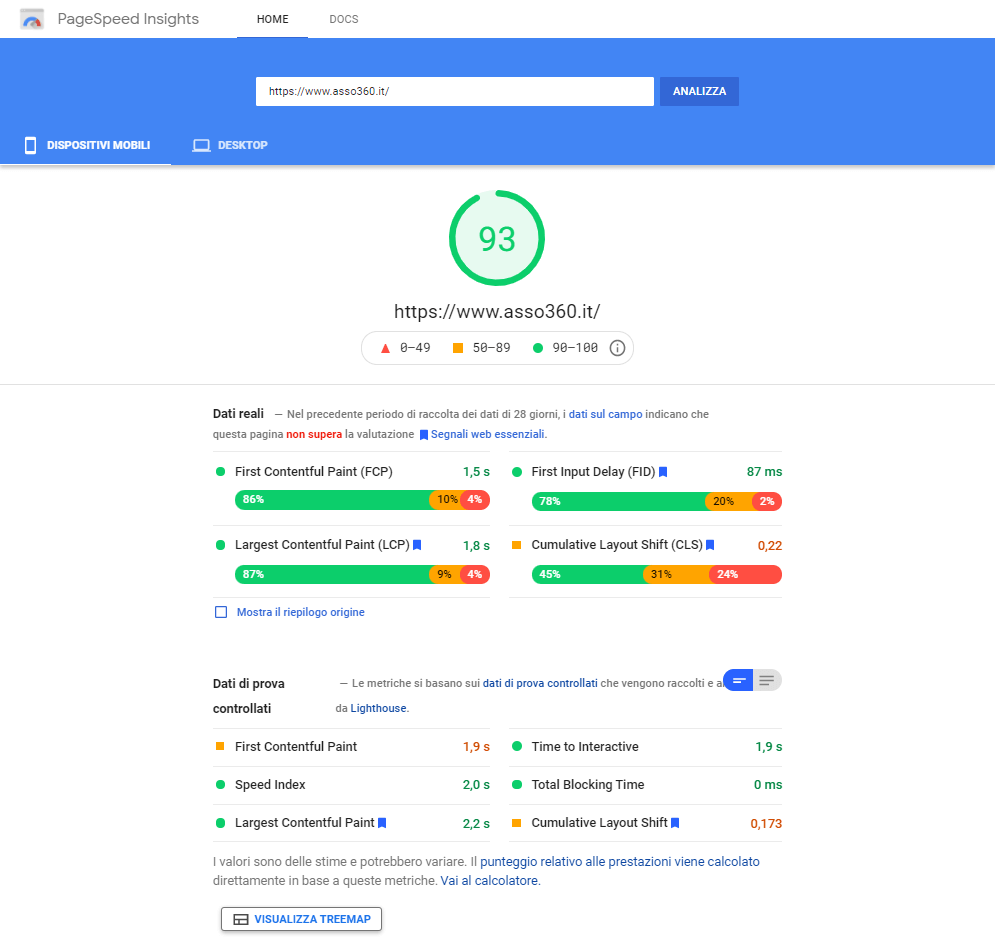Click the Time to Interactive metric label
995x946 pixels.
pyautogui.click(x=585, y=747)
